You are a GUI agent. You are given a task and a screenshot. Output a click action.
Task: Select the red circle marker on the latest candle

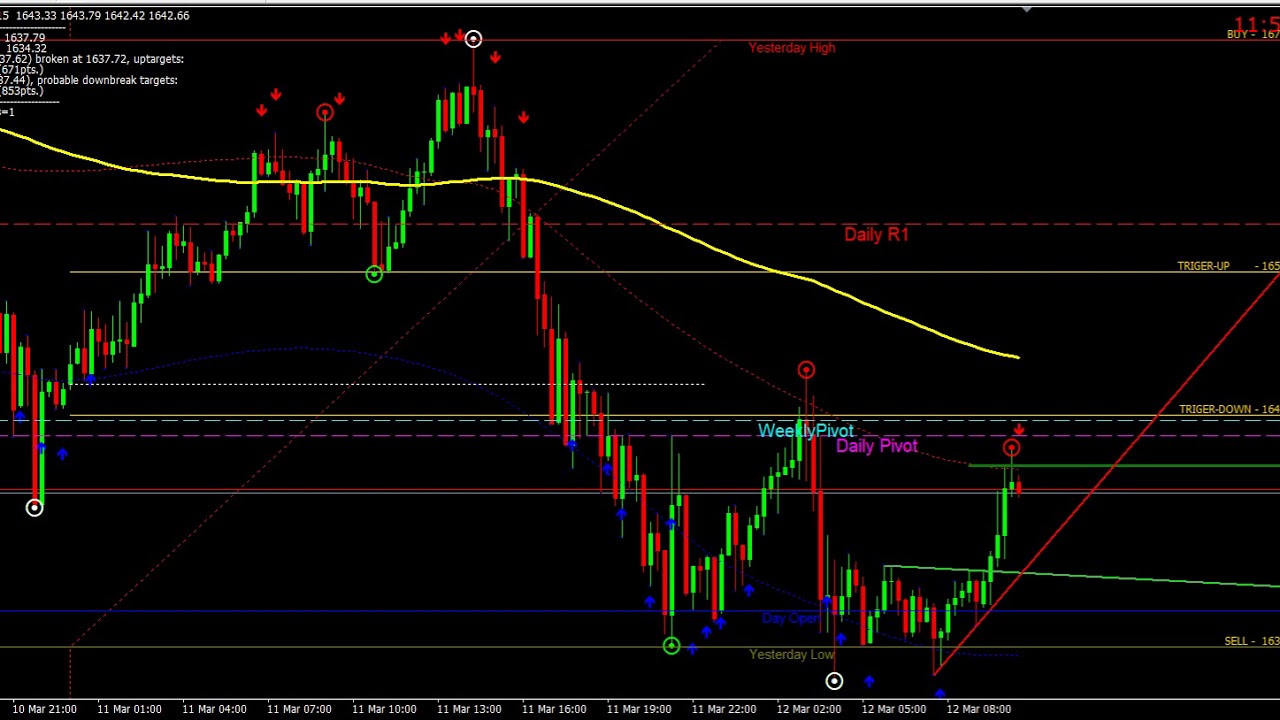click(x=1011, y=448)
